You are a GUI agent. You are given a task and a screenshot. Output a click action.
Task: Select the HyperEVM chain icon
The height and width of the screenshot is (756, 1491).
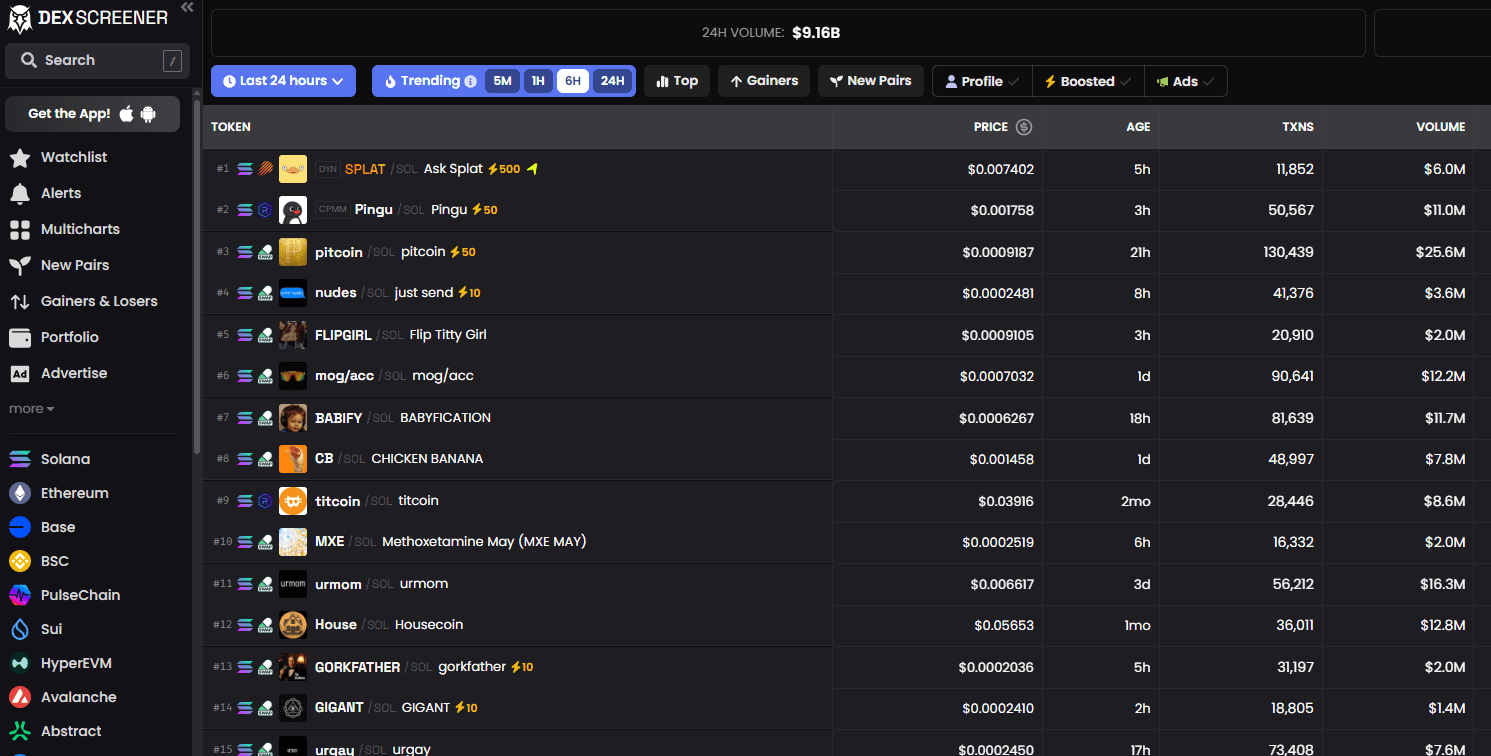(20, 663)
